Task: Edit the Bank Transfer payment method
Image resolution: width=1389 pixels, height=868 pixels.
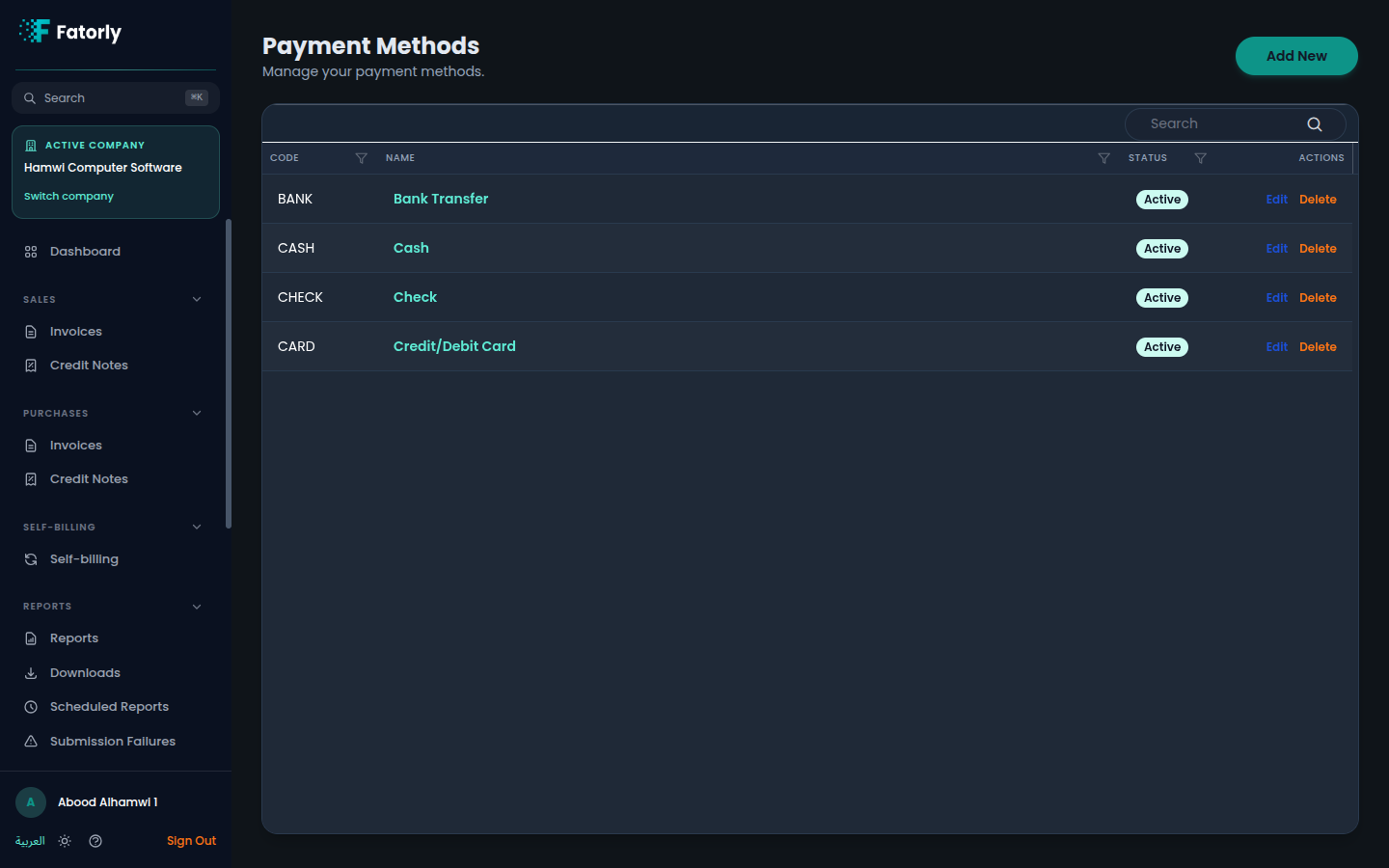Action: click(x=1276, y=200)
